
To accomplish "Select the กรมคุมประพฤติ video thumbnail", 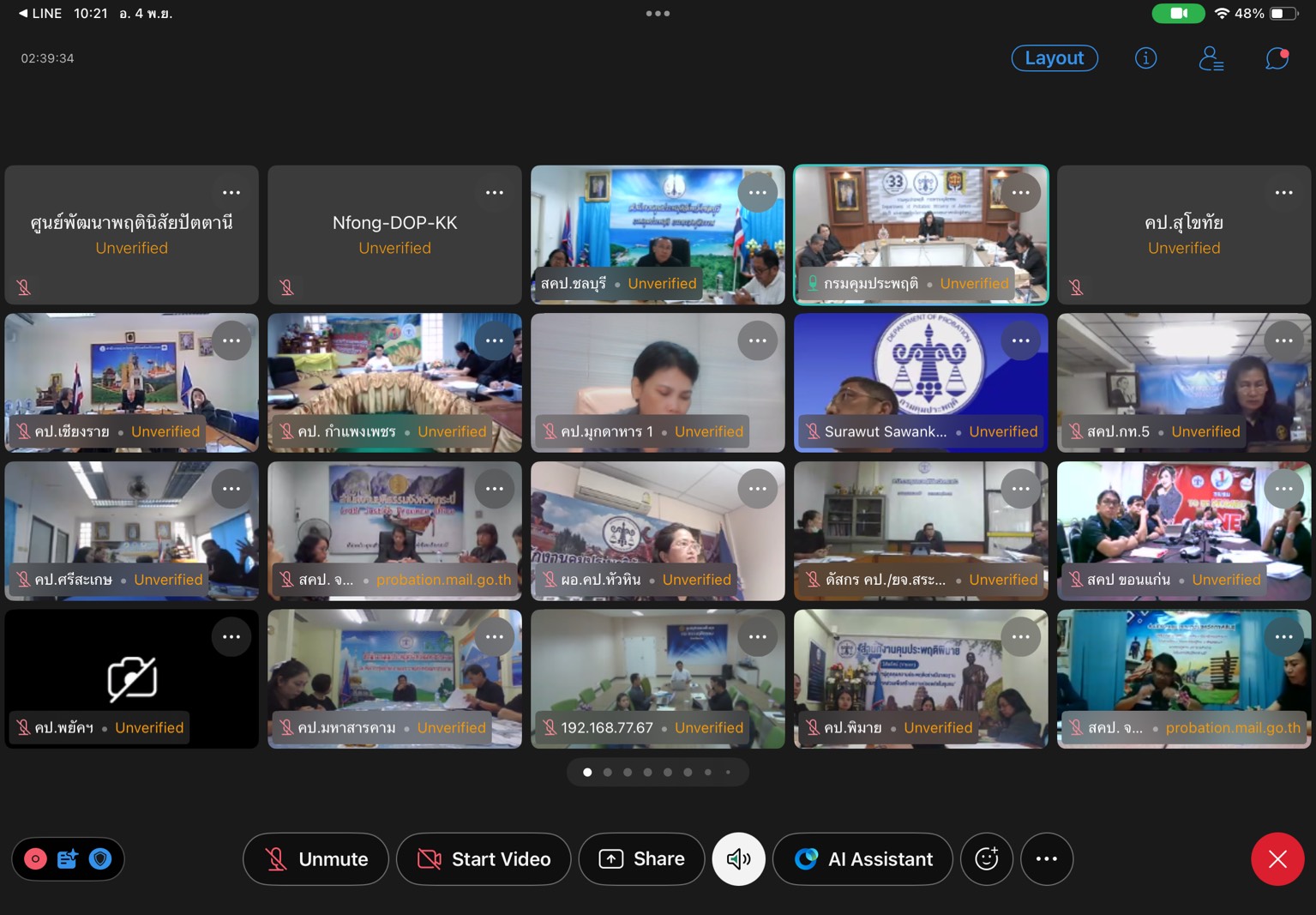I will (x=920, y=227).
